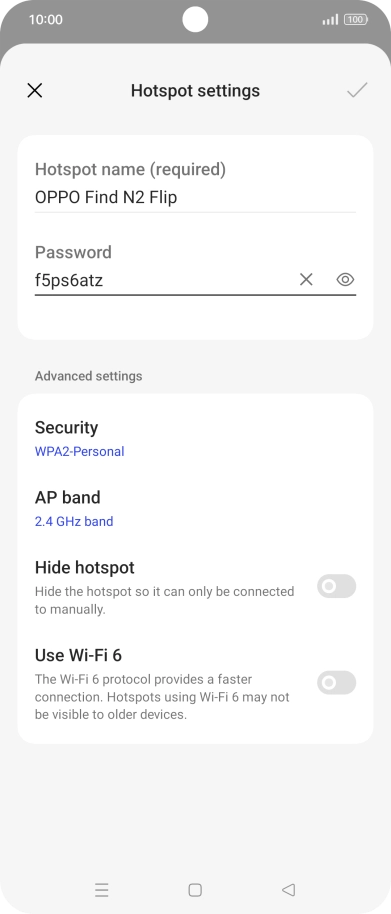Image resolution: width=391 pixels, height=914 pixels.
Task: Confirm changes with the checkmark icon
Action: [357, 90]
